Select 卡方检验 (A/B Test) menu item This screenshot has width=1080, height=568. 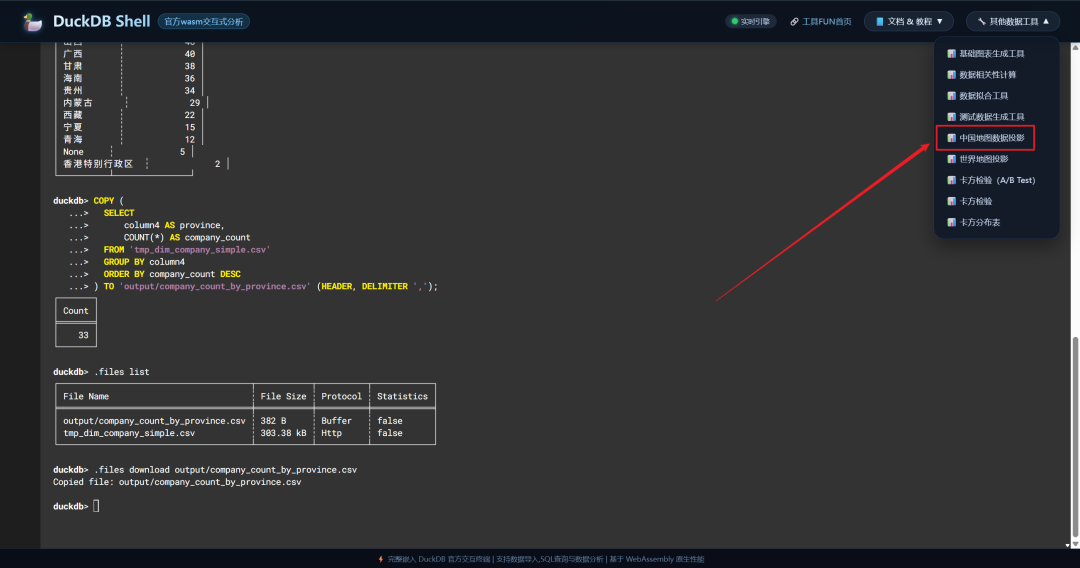(x=996, y=180)
